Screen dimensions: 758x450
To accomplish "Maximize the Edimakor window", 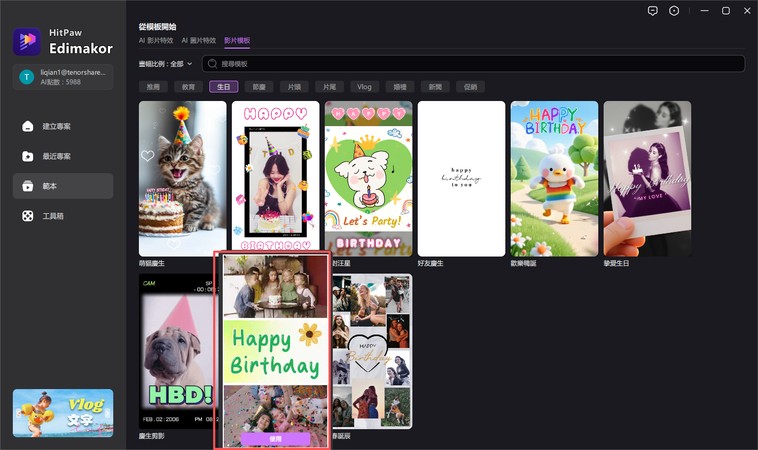I will click(x=726, y=11).
